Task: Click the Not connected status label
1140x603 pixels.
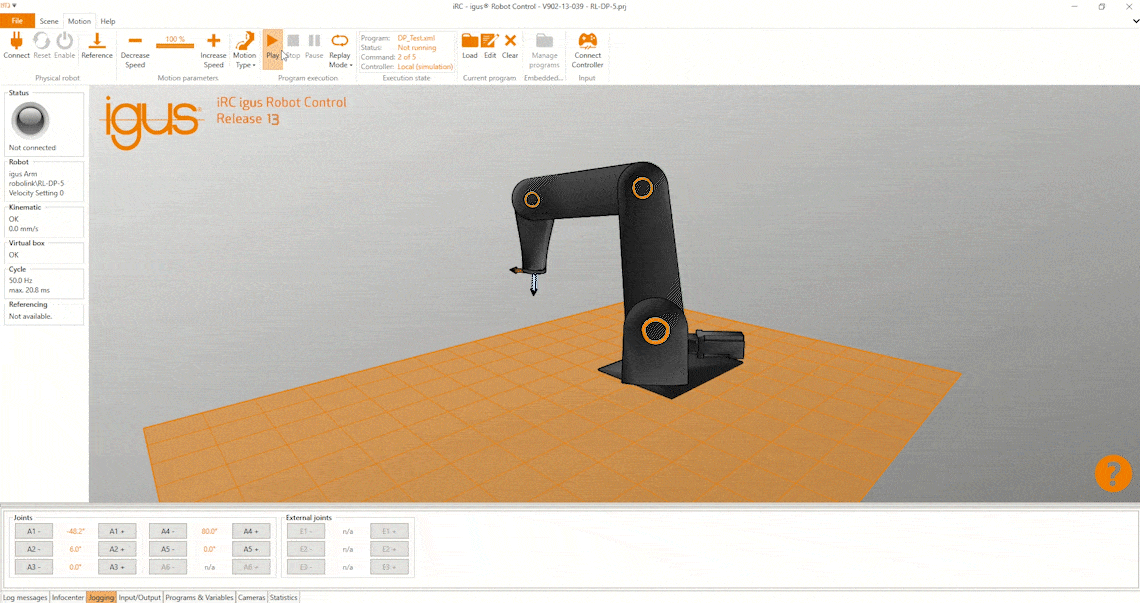Action: [x=32, y=148]
